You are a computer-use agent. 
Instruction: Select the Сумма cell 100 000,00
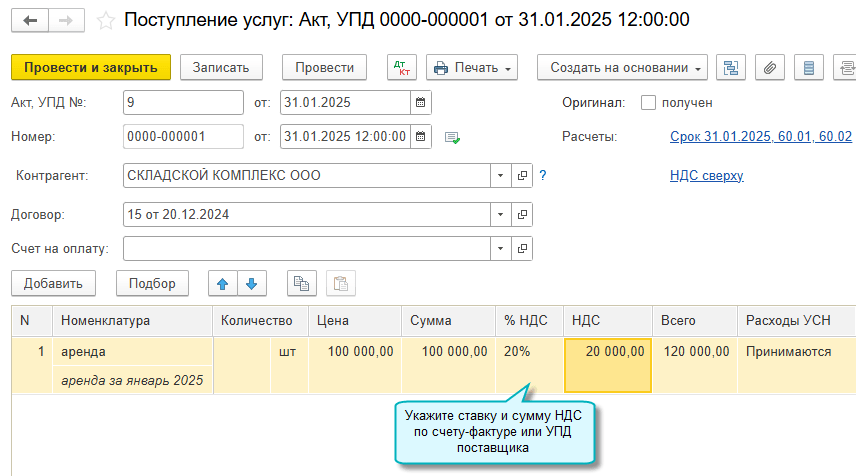[448, 365]
